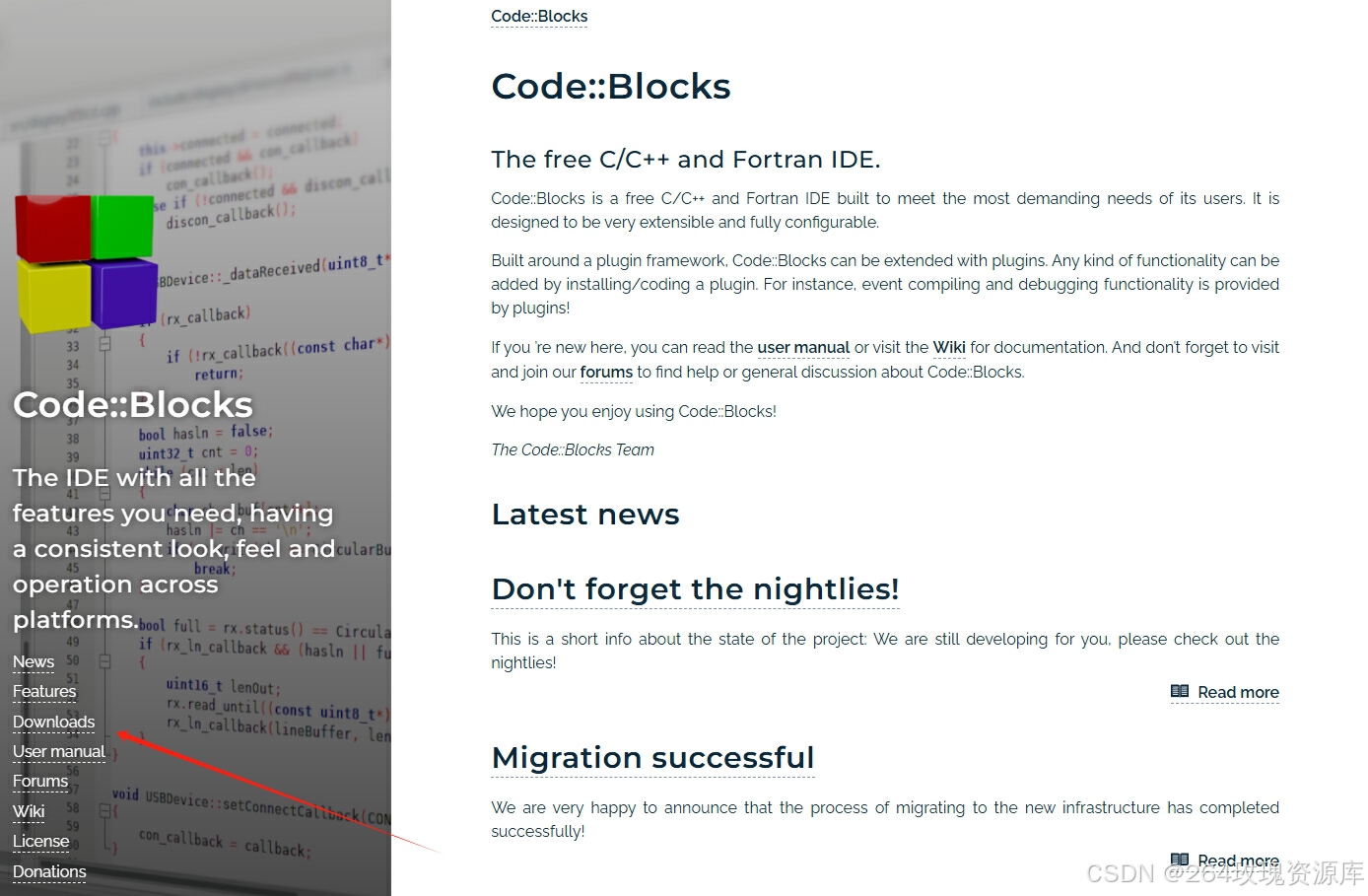The width and height of the screenshot is (1368, 896).
Task: Click the book icon beside nightlies Read more
Action: [x=1179, y=692]
